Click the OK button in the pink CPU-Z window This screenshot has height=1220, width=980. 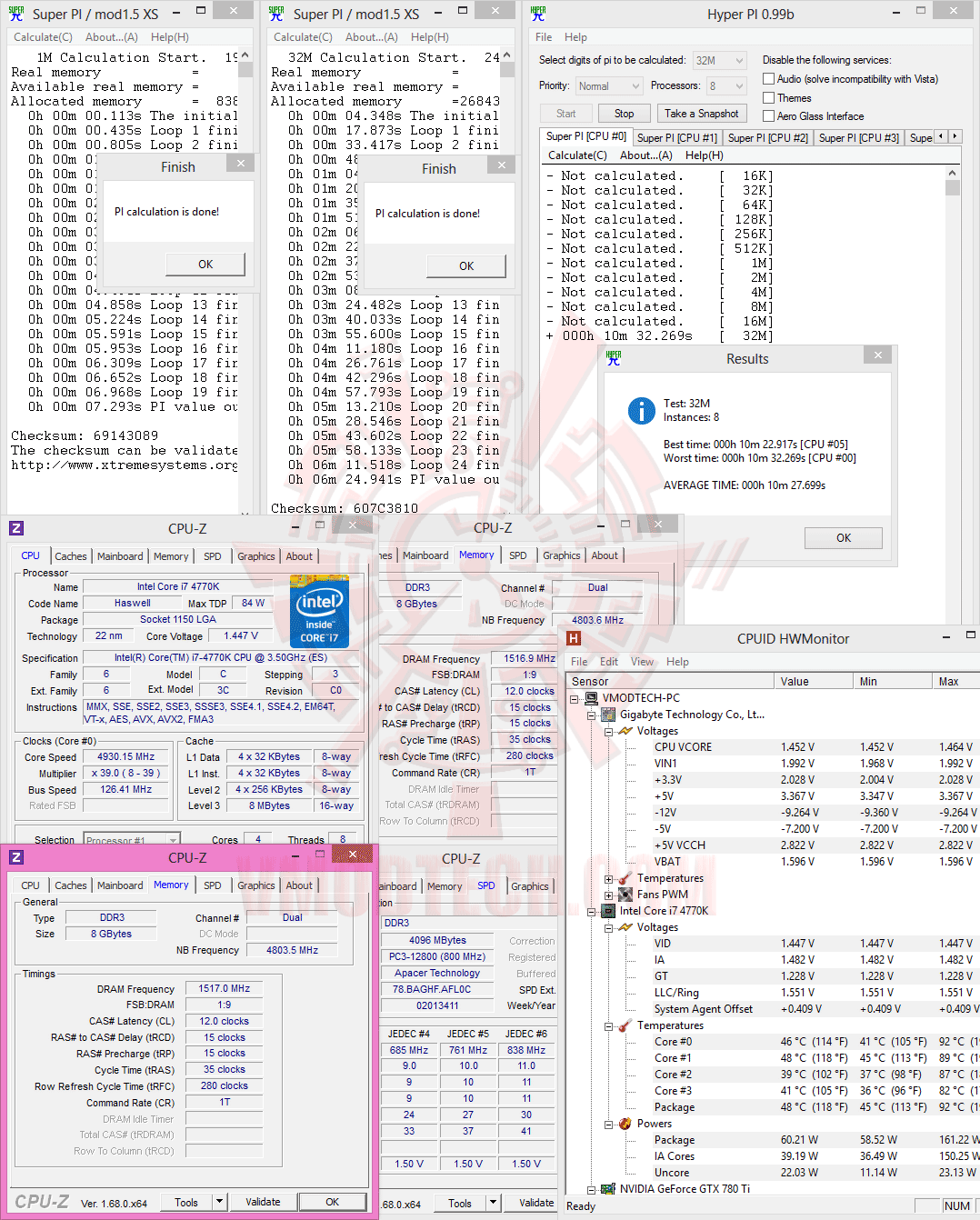pyautogui.click(x=333, y=1202)
